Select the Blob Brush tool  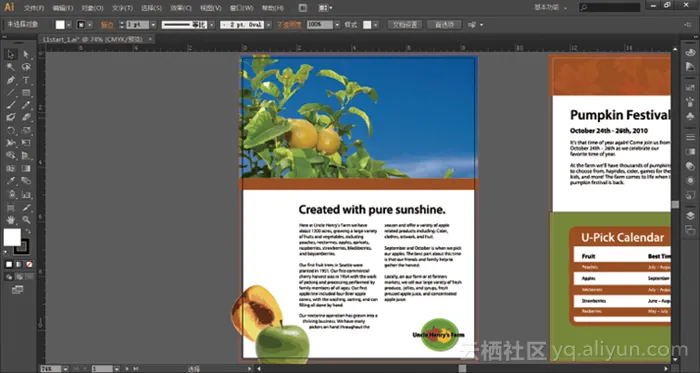(x=11, y=117)
